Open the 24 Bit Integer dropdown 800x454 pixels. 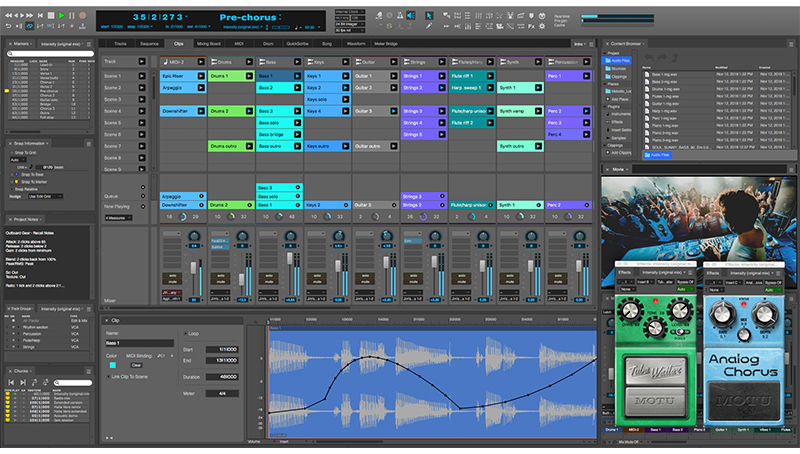click(x=349, y=24)
